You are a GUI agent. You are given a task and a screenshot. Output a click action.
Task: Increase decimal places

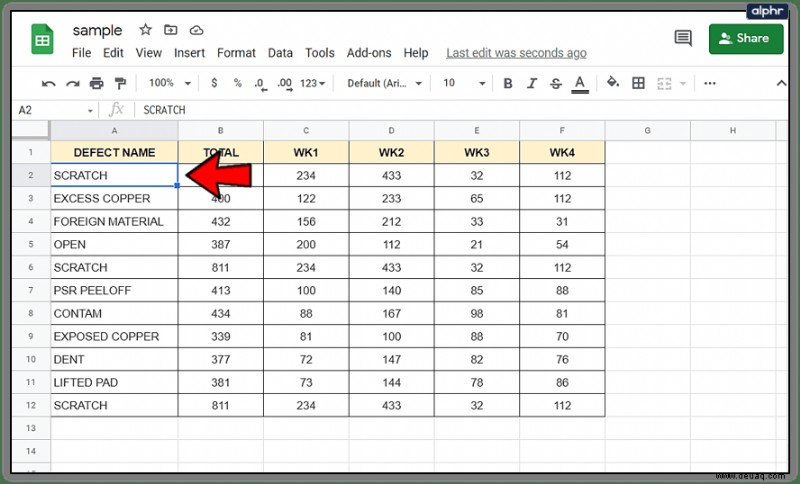pyautogui.click(x=285, y=84)
